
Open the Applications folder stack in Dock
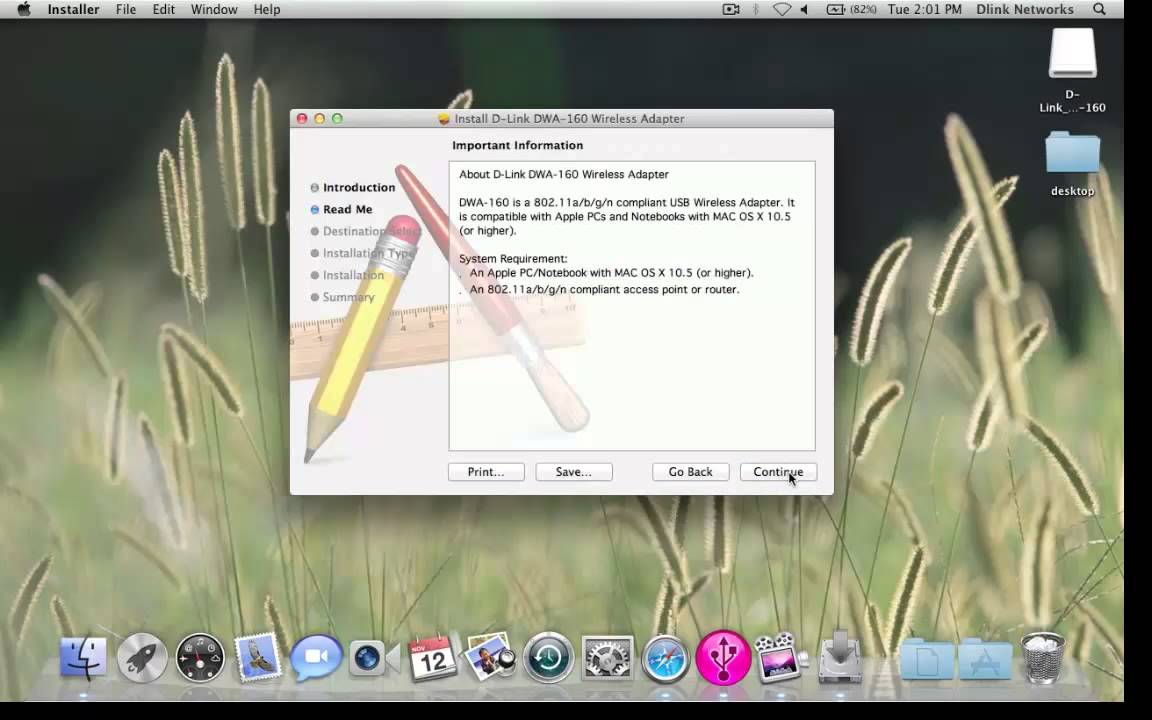[x=985, y=659]
